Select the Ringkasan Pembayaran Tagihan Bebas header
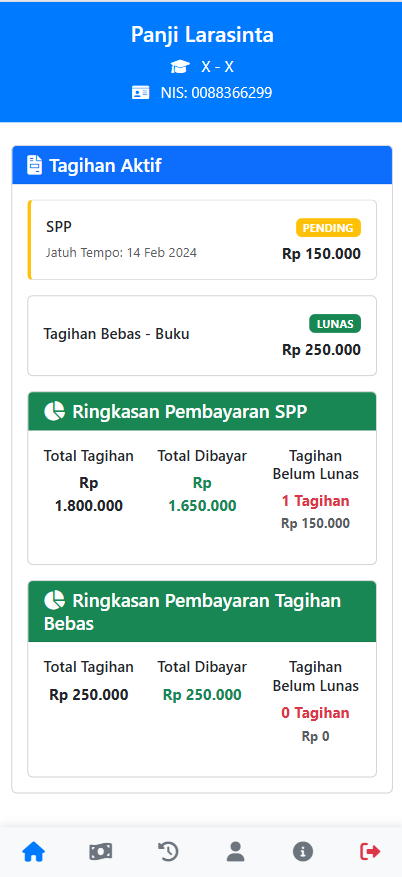 [x=202, y=612]
